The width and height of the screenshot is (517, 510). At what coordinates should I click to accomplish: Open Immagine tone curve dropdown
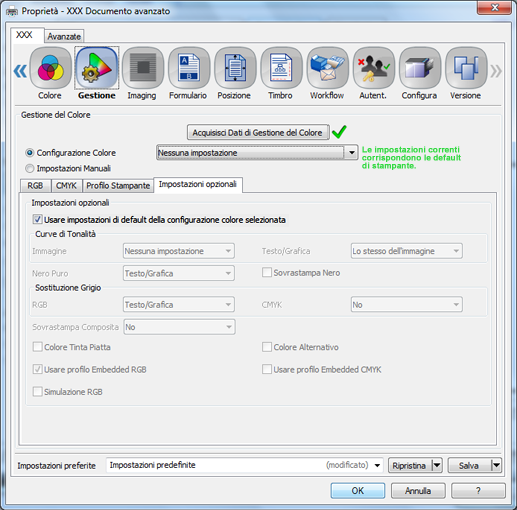click(179, 251)
